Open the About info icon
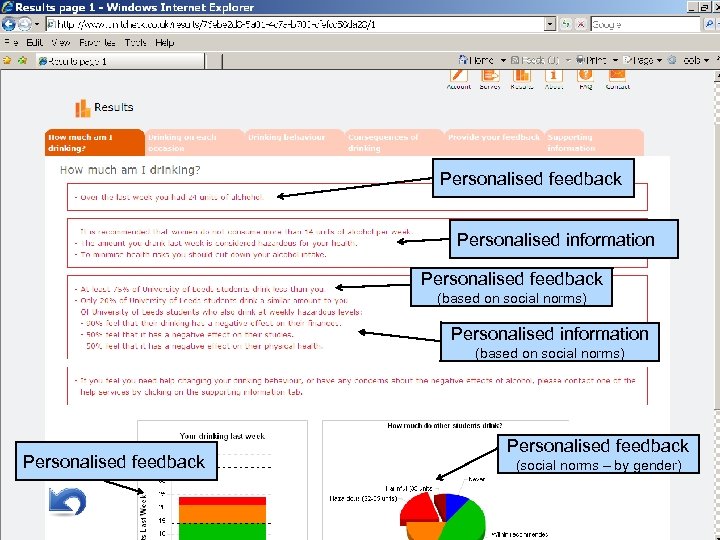This screenshot has height=540, width=720. click(x=554, y=76)
